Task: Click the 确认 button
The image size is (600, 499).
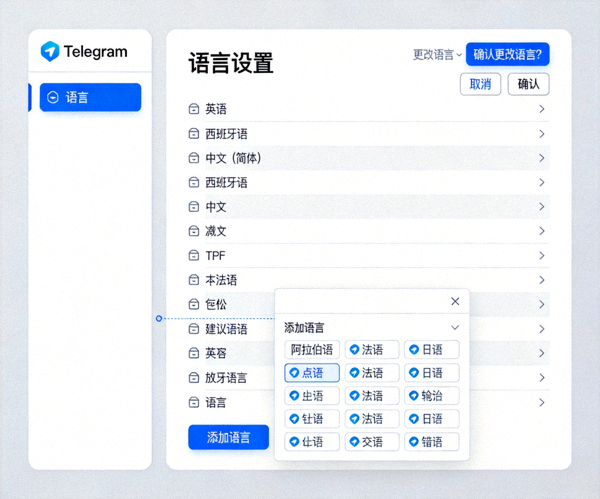Action: 528,84
